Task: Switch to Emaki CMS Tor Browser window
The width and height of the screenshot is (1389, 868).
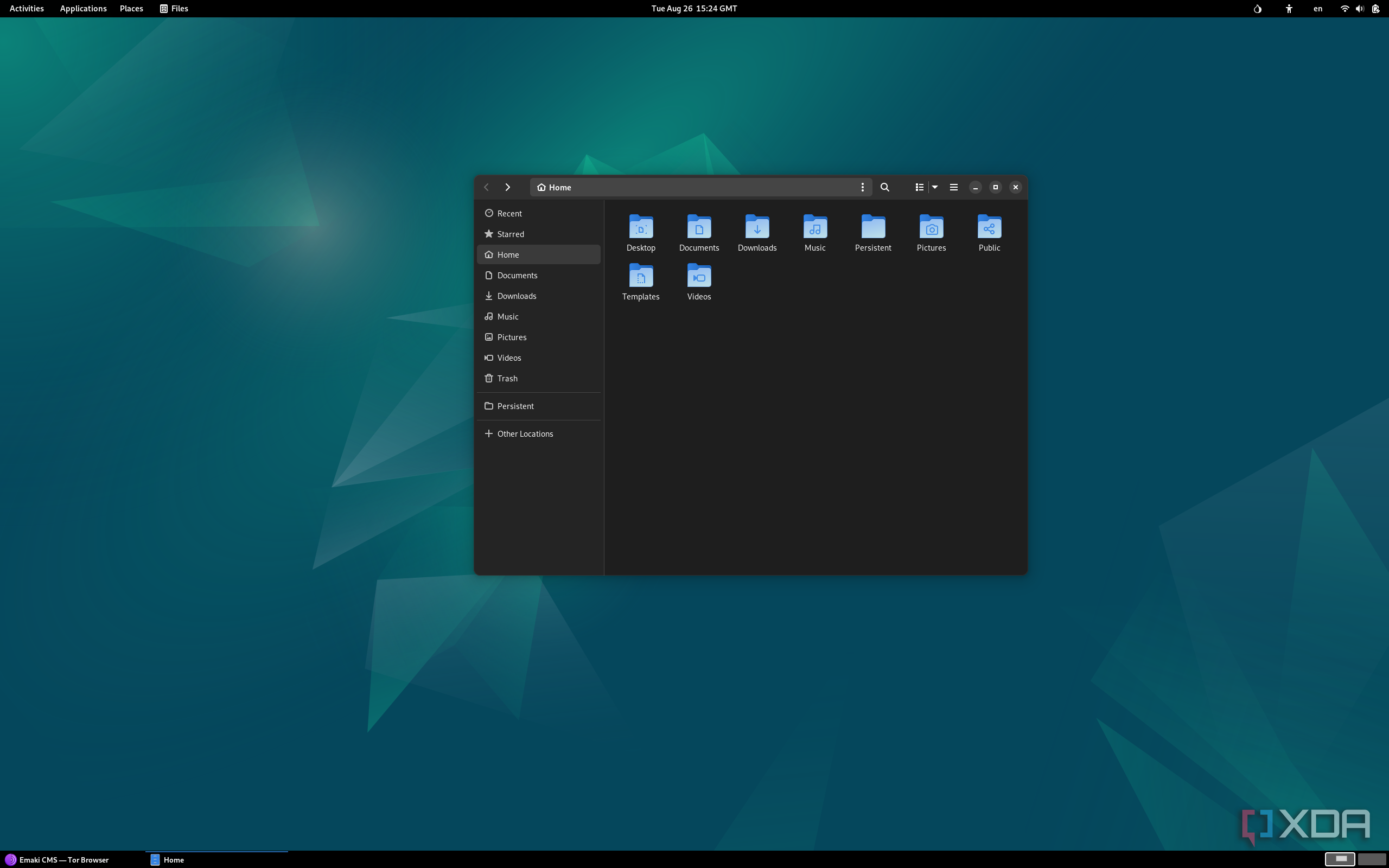Action: (x=58, y=859)
